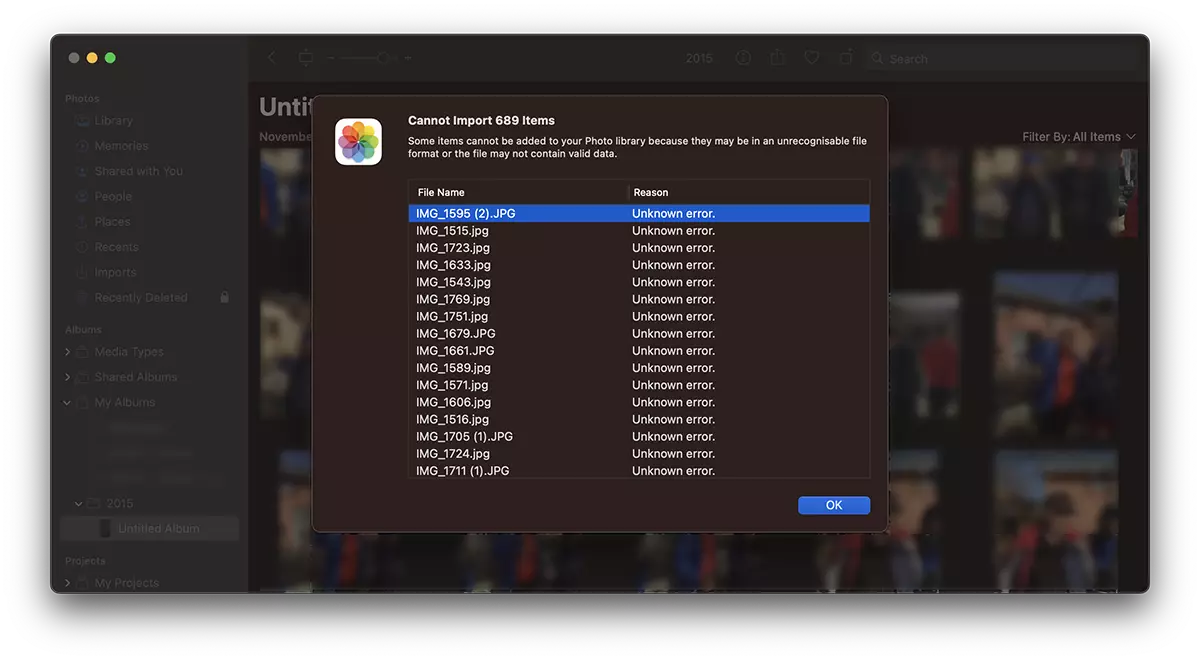Open the Filter By: All Items dropdown
Screen dimensions: 1200x660
coord(1078,137)
